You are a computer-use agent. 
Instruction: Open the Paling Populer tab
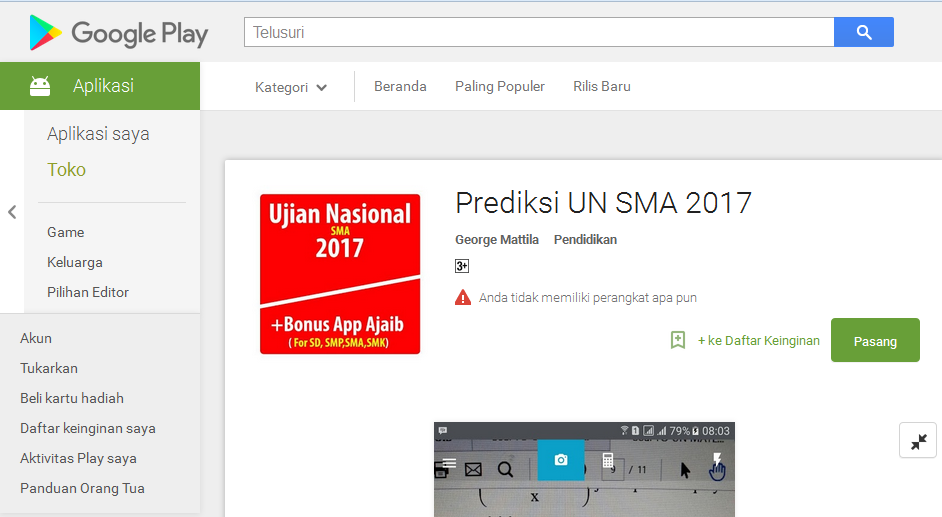(x=500, y=86)
